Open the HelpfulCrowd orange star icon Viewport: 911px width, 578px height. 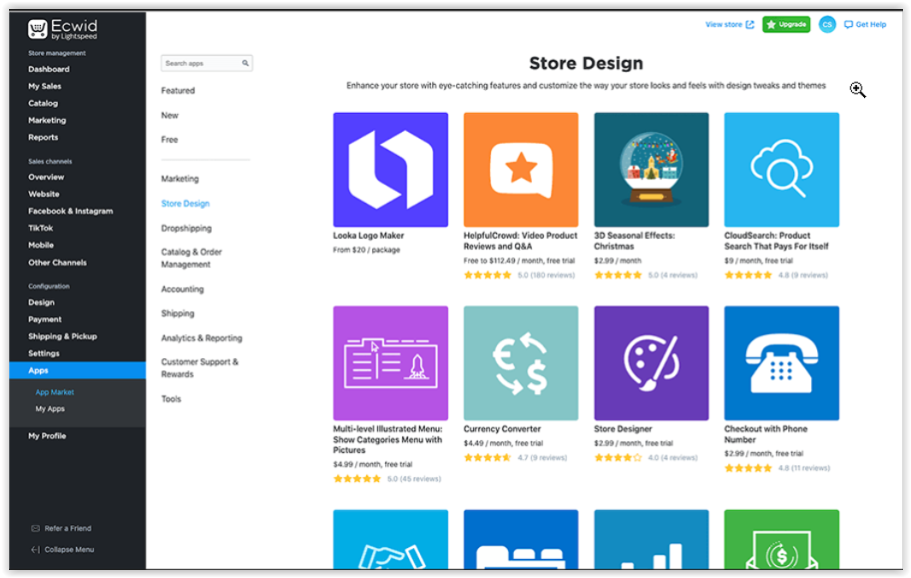click(521, 170)
